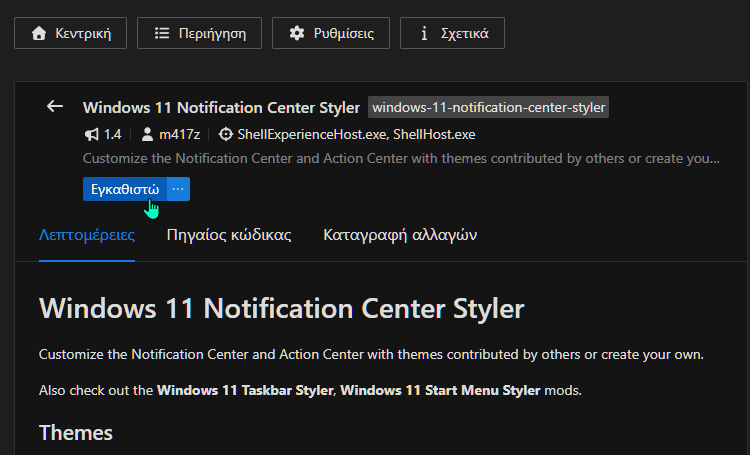Click the version 1.4 megaphone icon
This screenshot has height=455, width=750.
pyautogui.click(x=91, y=134)
